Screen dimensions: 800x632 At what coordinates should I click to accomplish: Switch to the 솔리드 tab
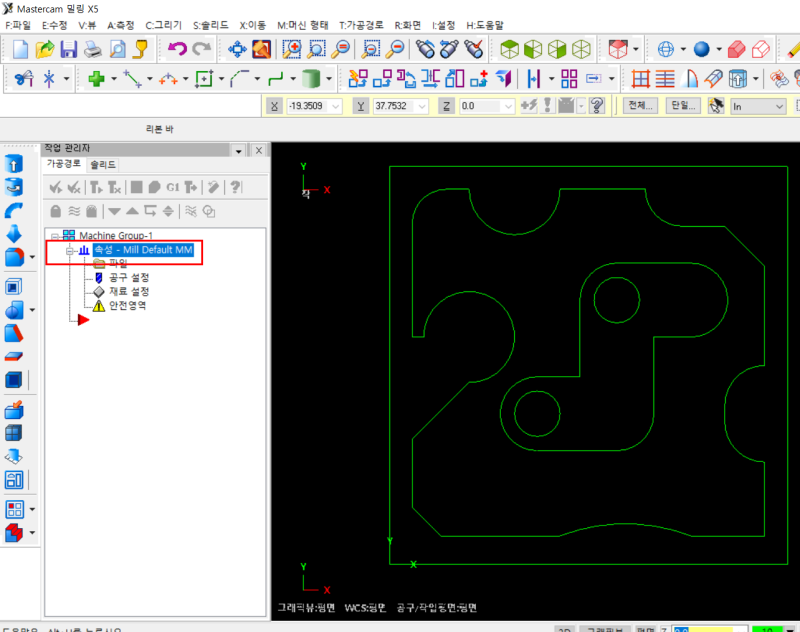pos(103,164)
